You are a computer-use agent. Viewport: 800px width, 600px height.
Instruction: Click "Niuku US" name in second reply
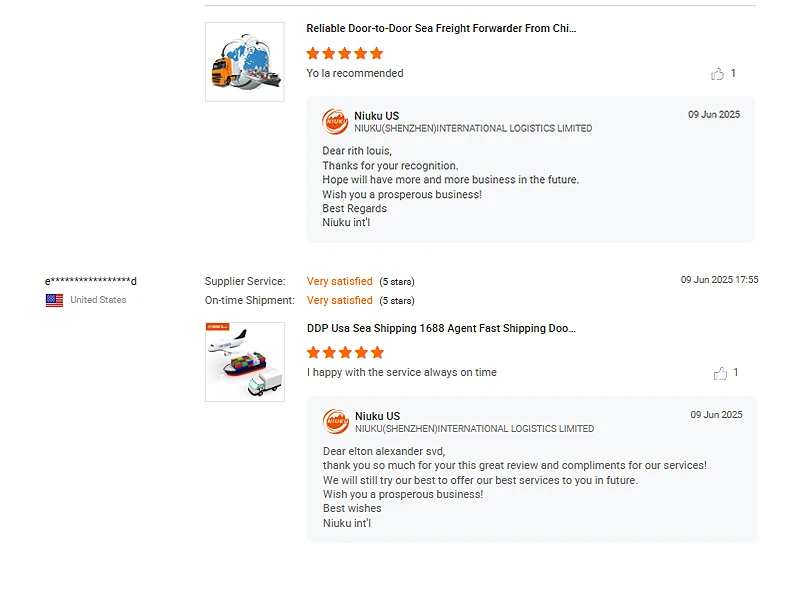(377, 416)
